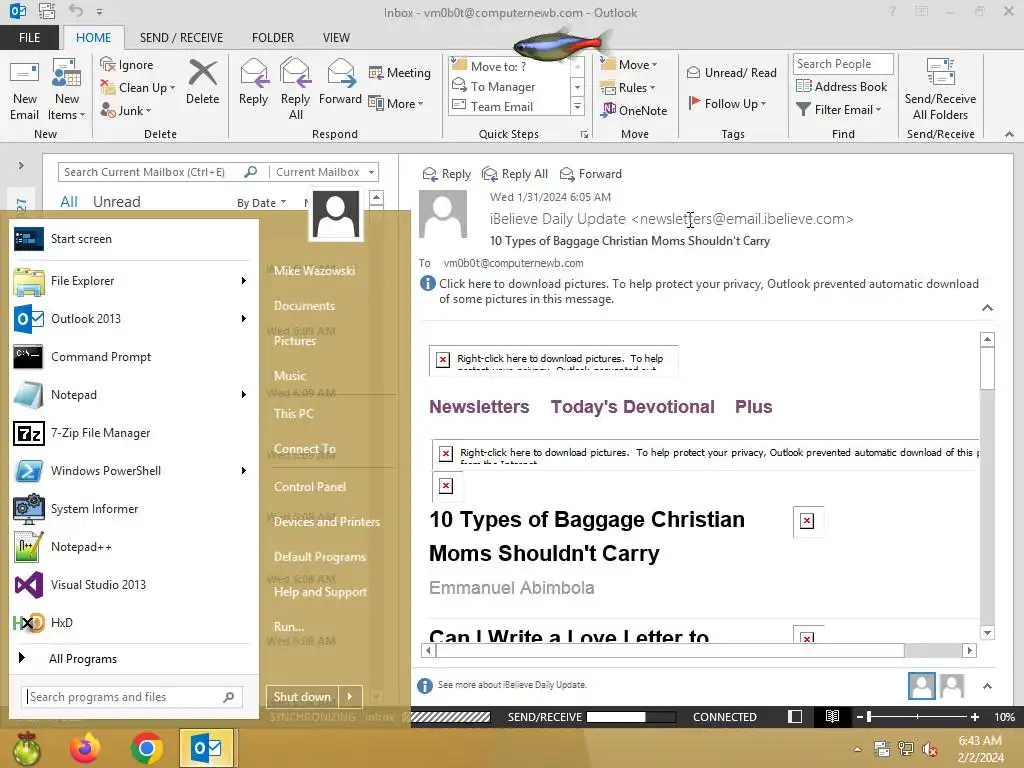Open Clean Up dropdown
Image resolution: width=1024 pixels, height=768 pixels.
pos(138,88)
